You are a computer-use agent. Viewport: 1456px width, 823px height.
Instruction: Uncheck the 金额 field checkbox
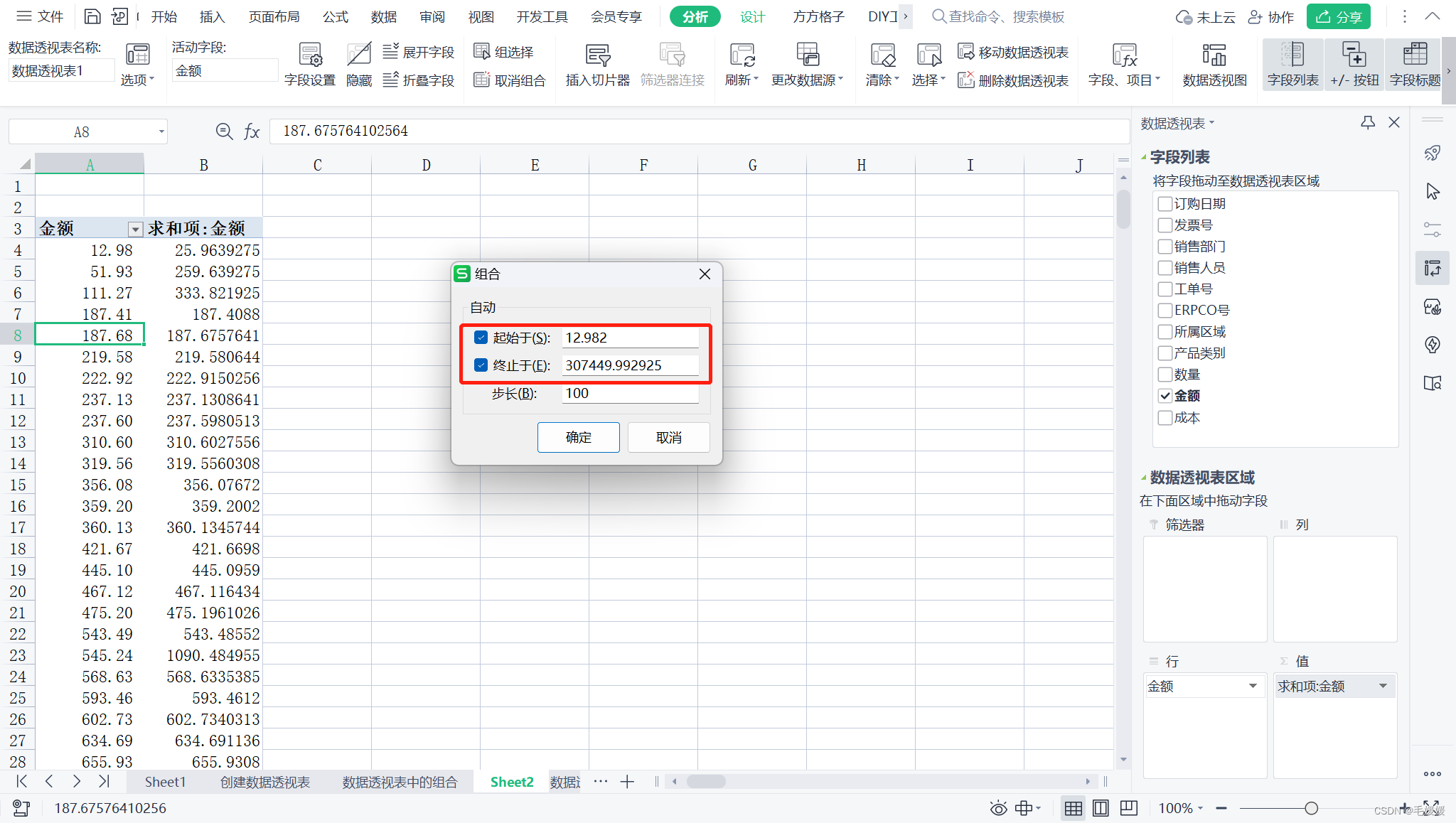tap(1165, 396)
